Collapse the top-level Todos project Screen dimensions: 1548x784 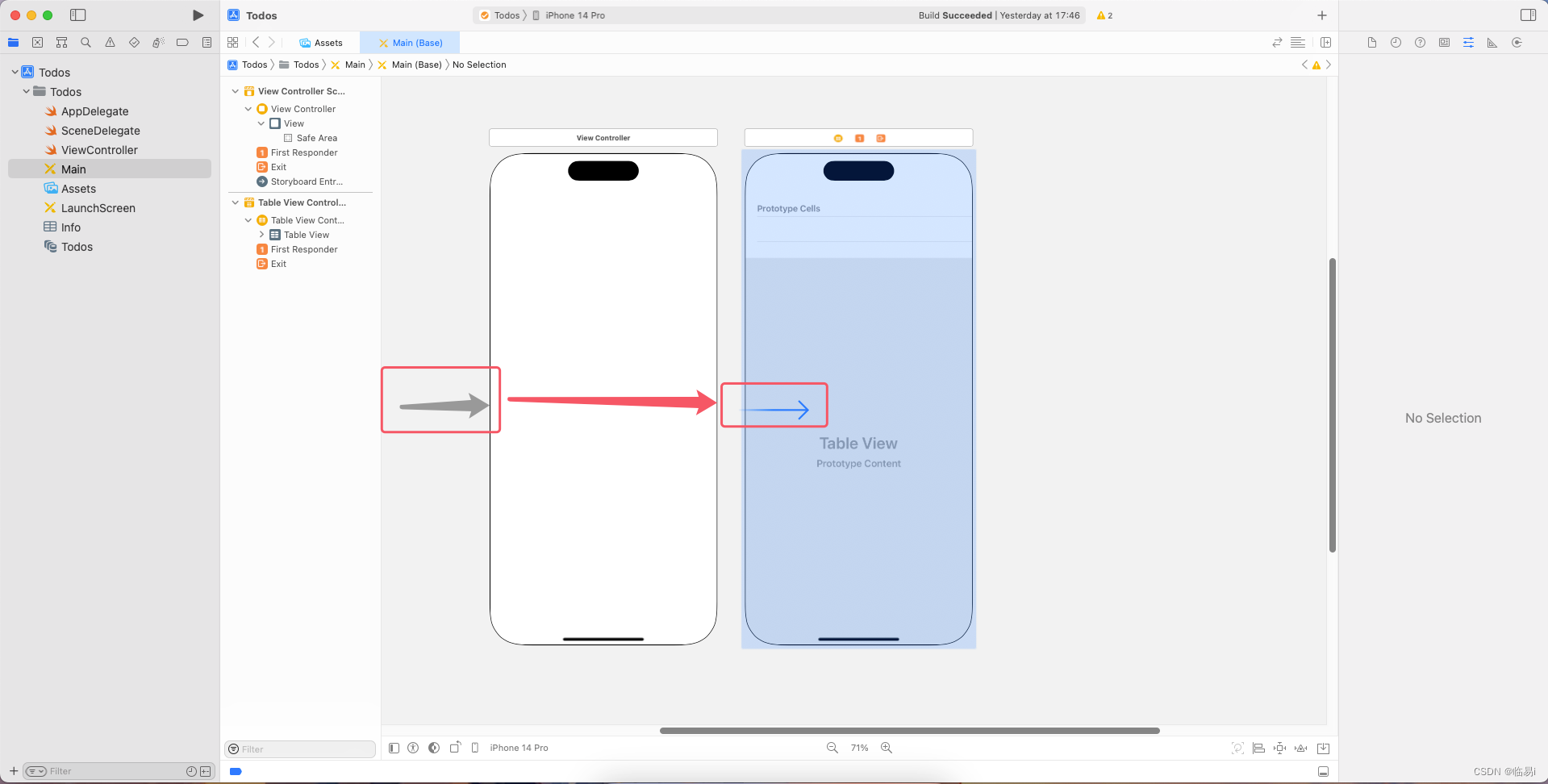(x=15, y=72)
